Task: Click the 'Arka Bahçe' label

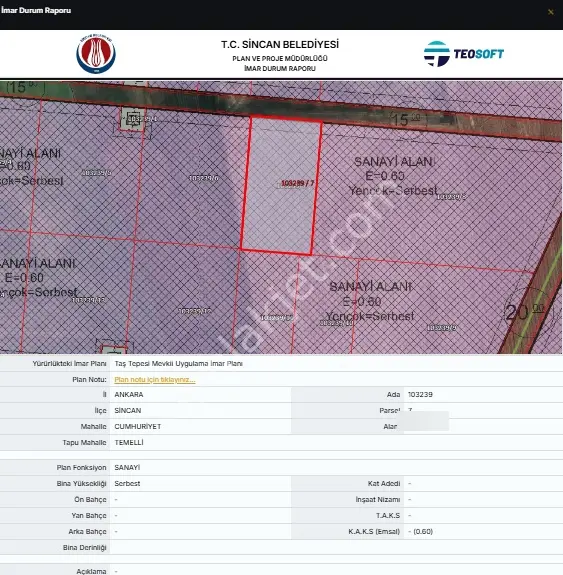Action: pos(87,532)
